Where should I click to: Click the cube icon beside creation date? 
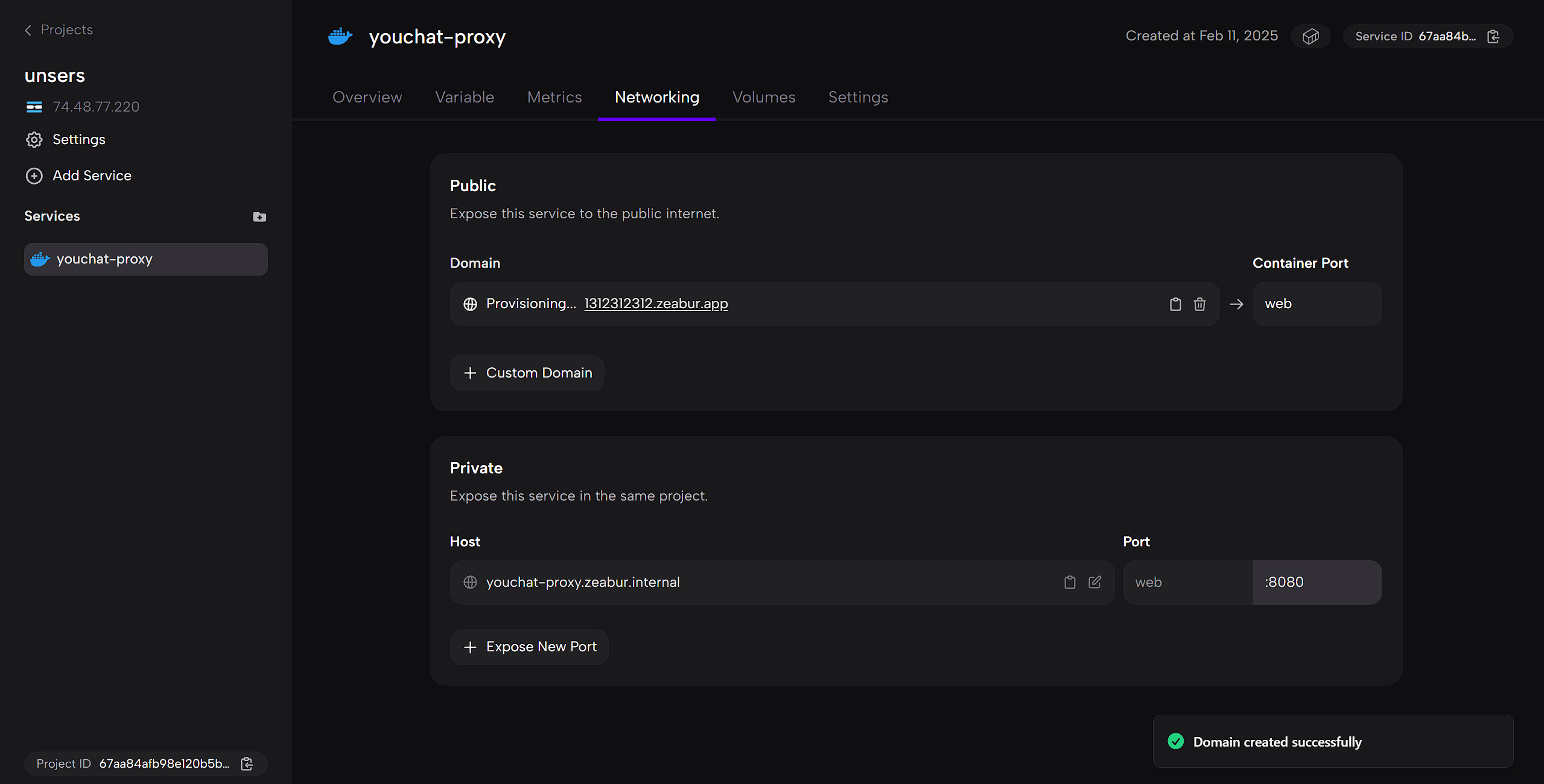pyautogui.click(x=1310, y=36)
